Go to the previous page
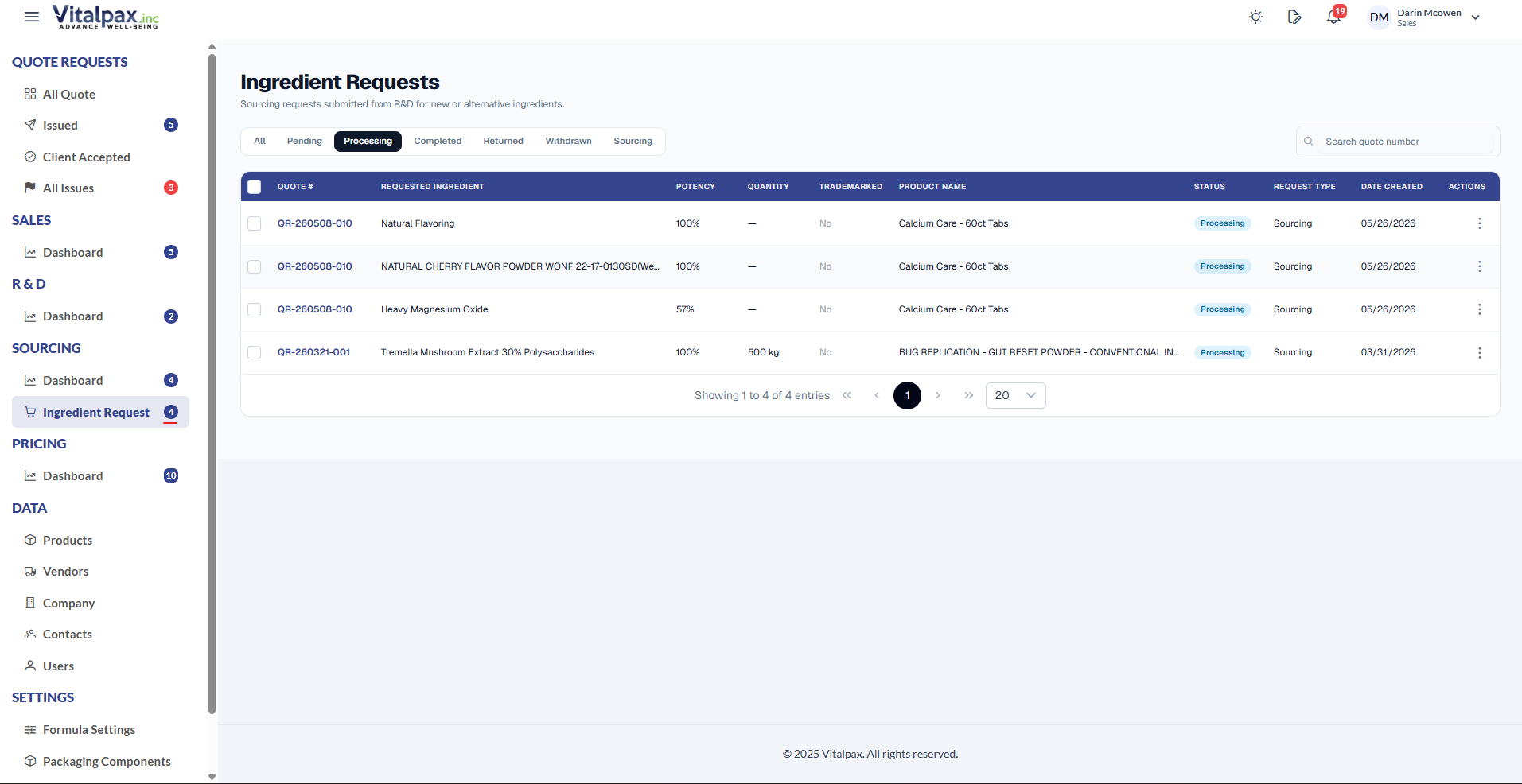 (x=877, y=395)
